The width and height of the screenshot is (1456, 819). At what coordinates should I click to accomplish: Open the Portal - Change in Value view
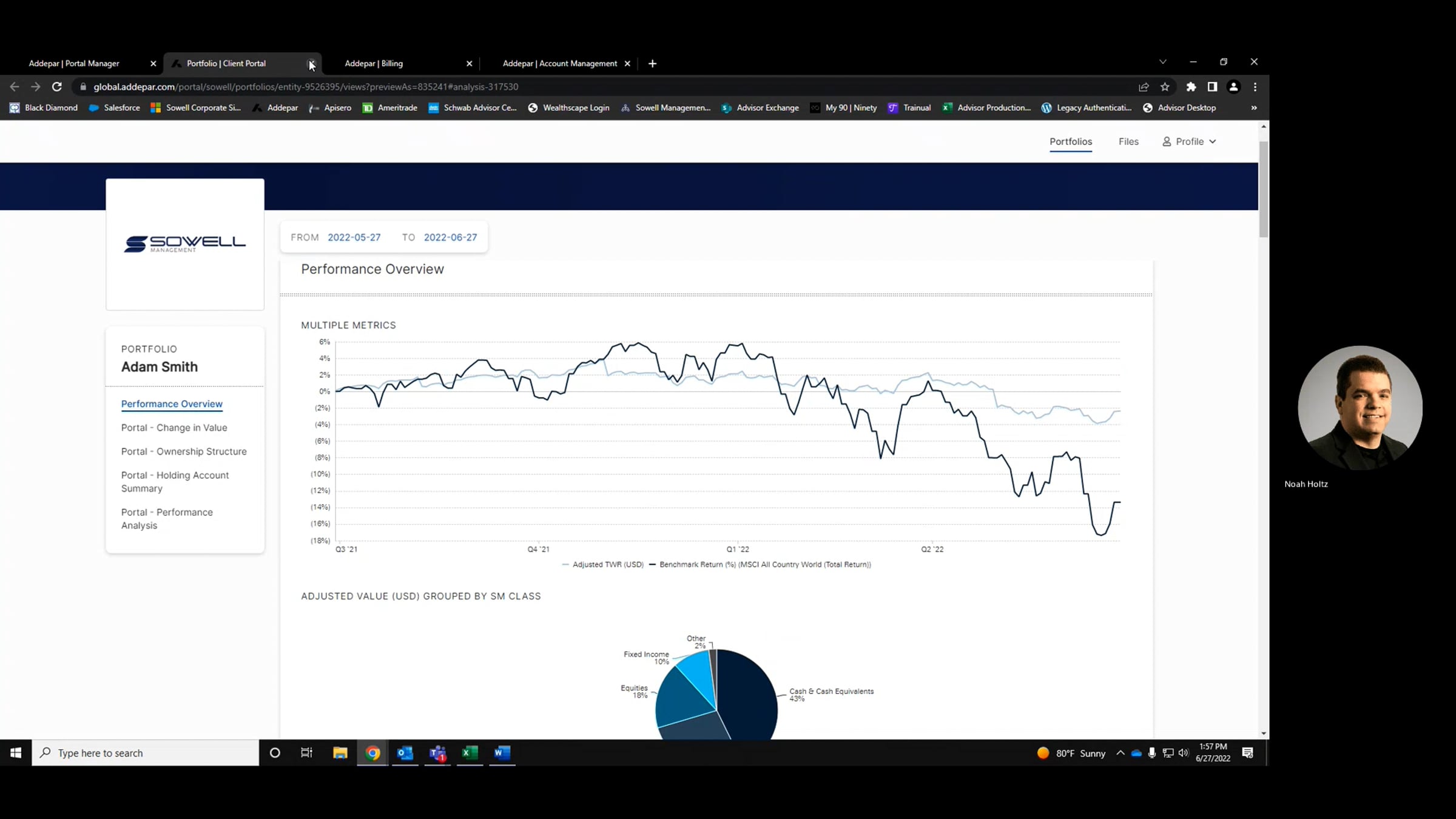(174, 428)
